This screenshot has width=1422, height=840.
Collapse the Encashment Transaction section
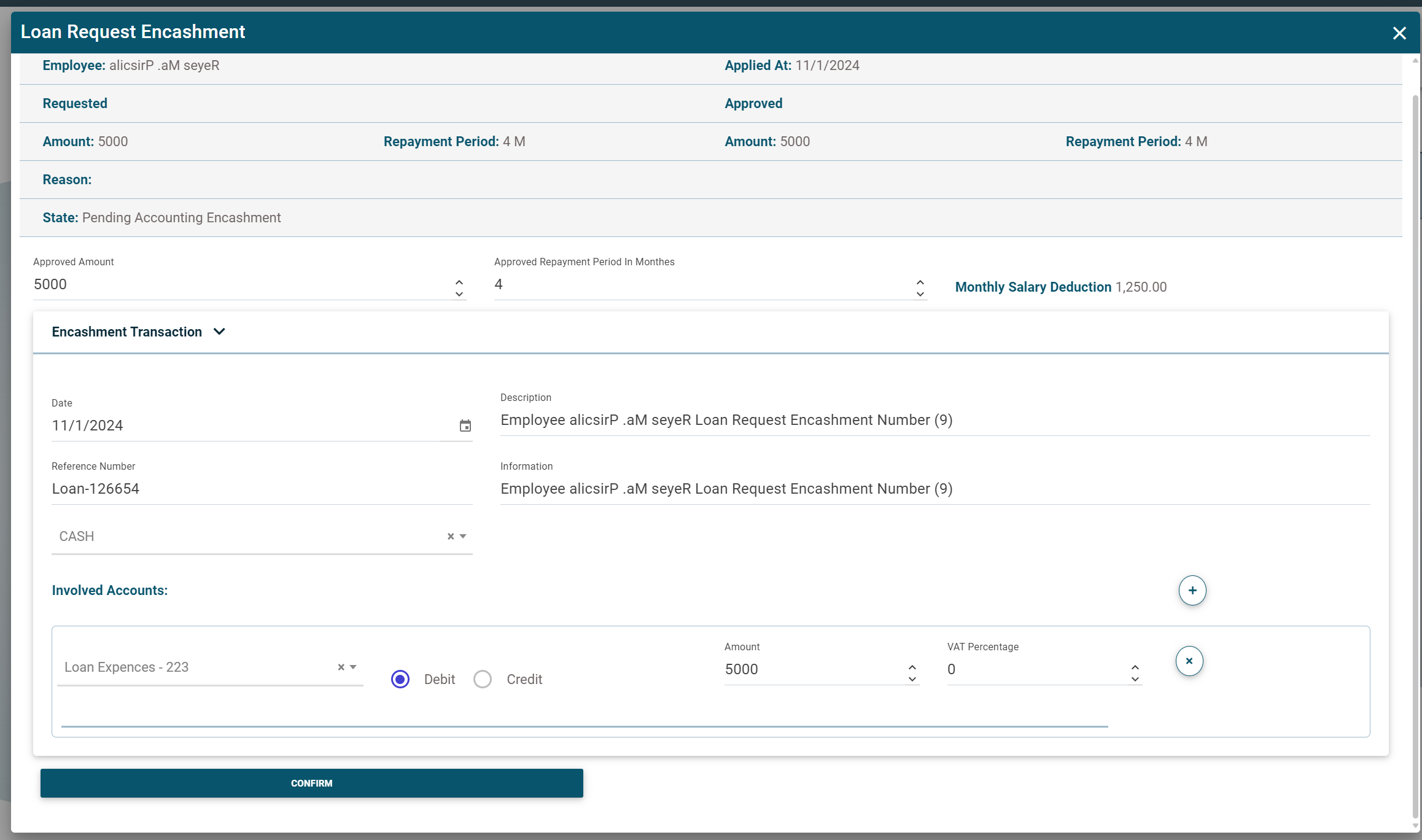coord(219,332)
